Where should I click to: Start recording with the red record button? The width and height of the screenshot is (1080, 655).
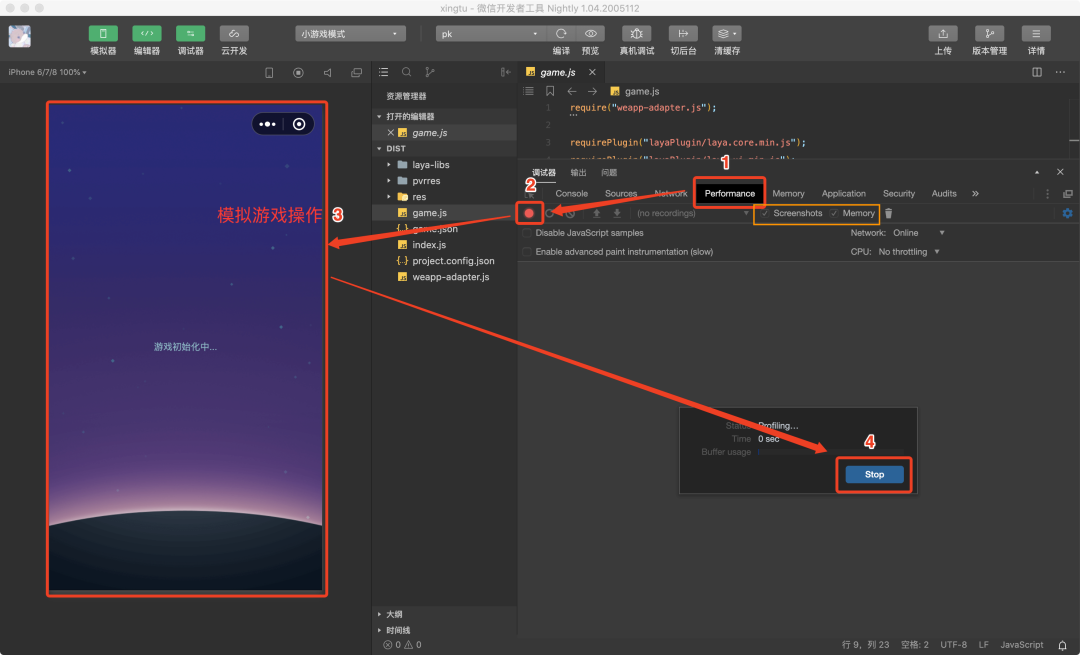point(529,212)
